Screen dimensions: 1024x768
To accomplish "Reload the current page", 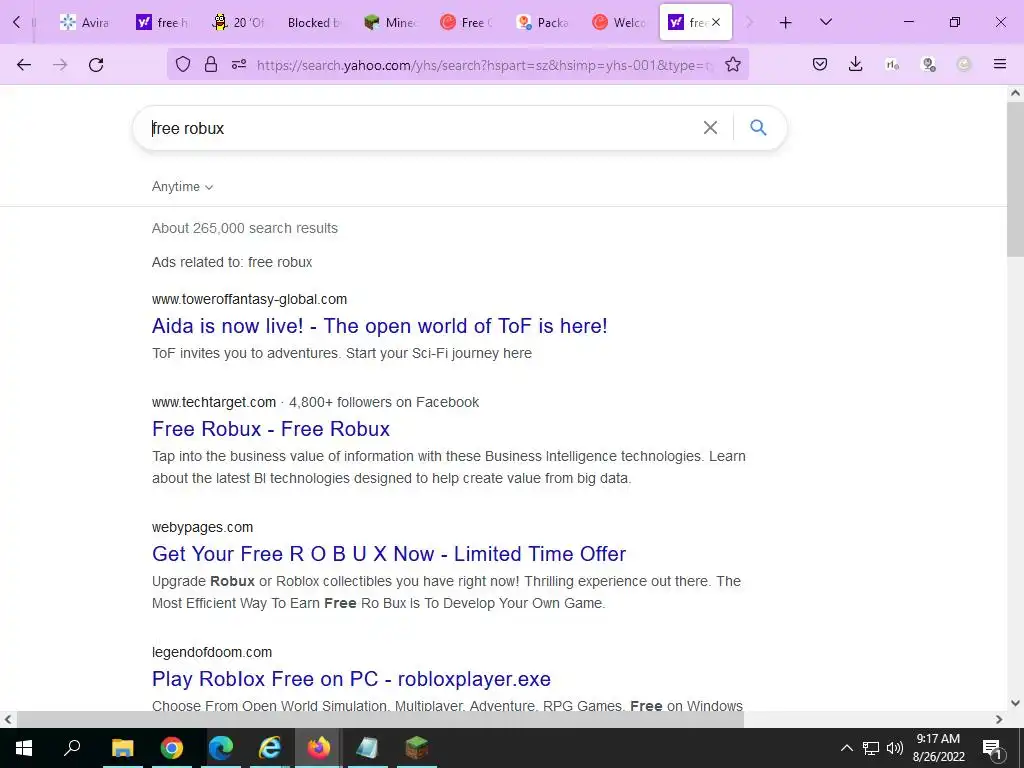I will point(96,65).
